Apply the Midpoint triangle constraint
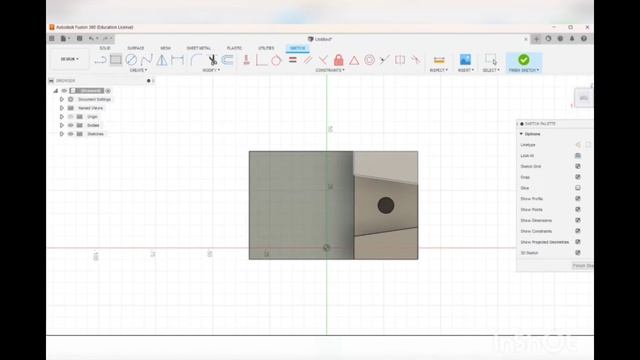The image size is (640, 360). click(354, 60)
